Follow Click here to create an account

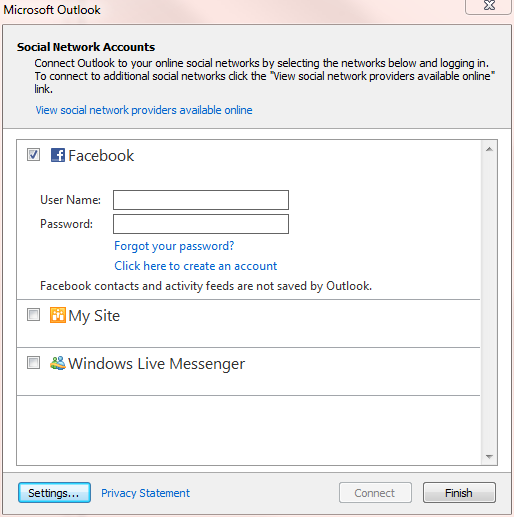[x=196, y=266]
